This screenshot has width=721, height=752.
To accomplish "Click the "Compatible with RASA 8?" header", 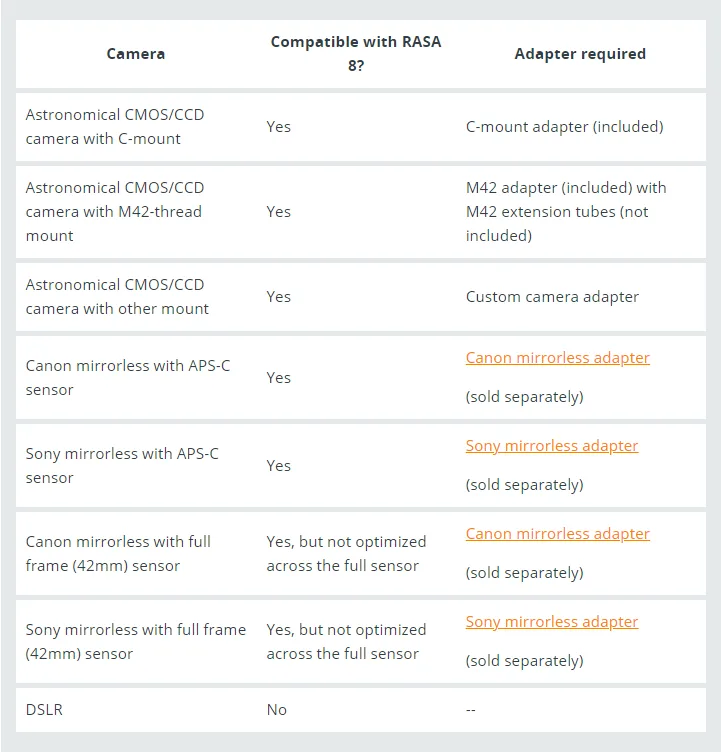I will pos(355,54).
